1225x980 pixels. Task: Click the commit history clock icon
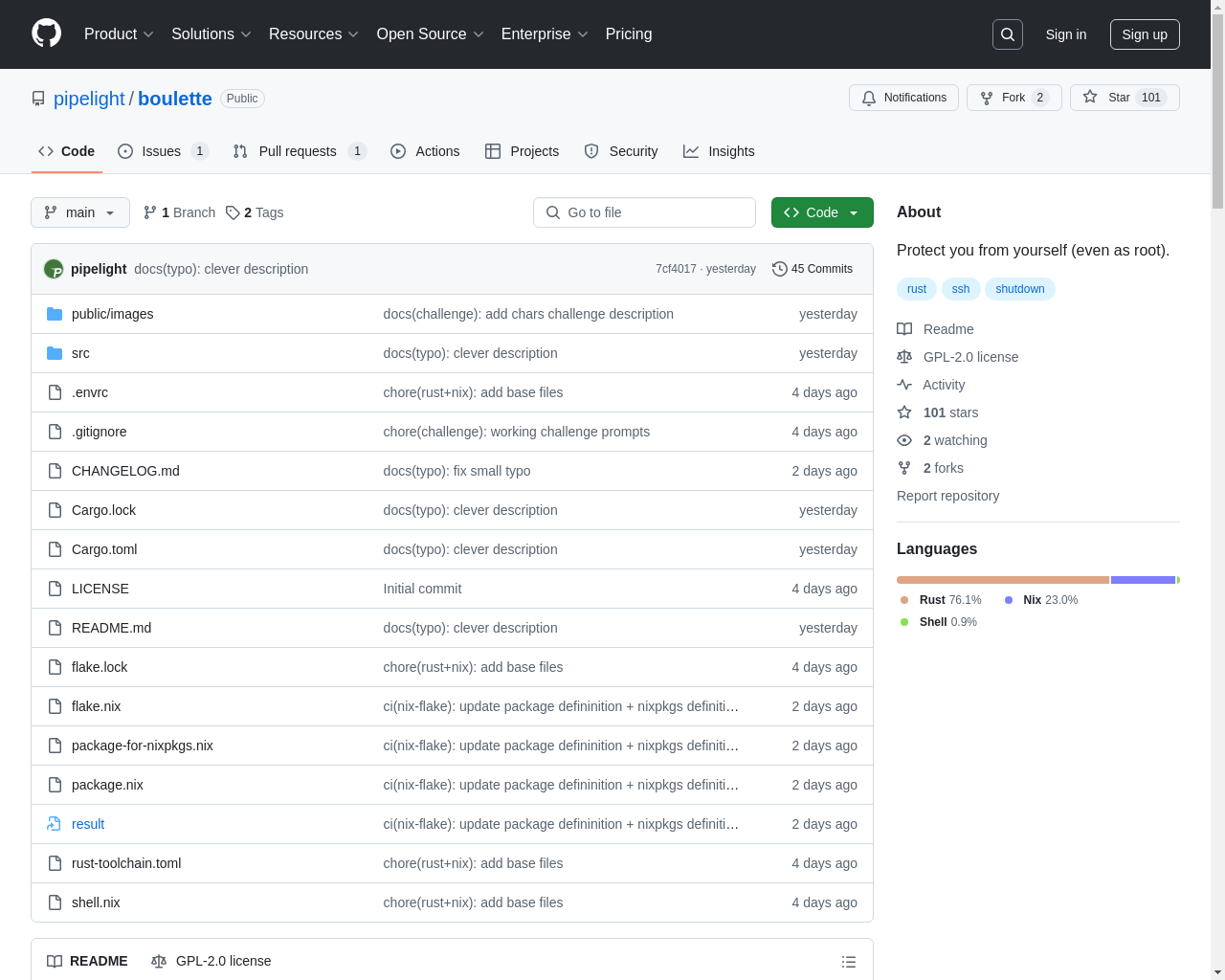780,269
